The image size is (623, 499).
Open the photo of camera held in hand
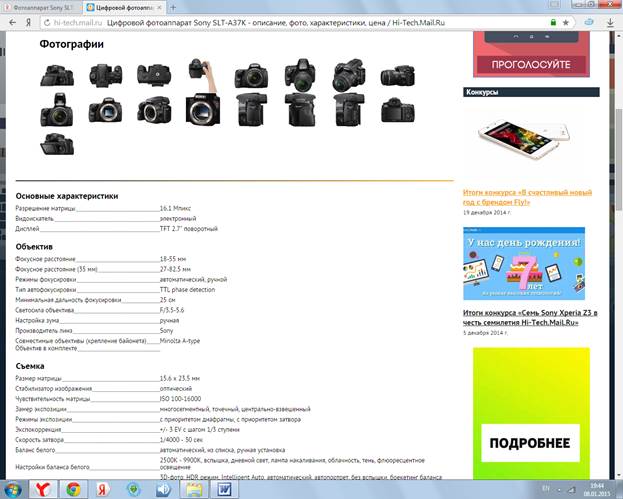pyautogui.click(x=203, y=75)
